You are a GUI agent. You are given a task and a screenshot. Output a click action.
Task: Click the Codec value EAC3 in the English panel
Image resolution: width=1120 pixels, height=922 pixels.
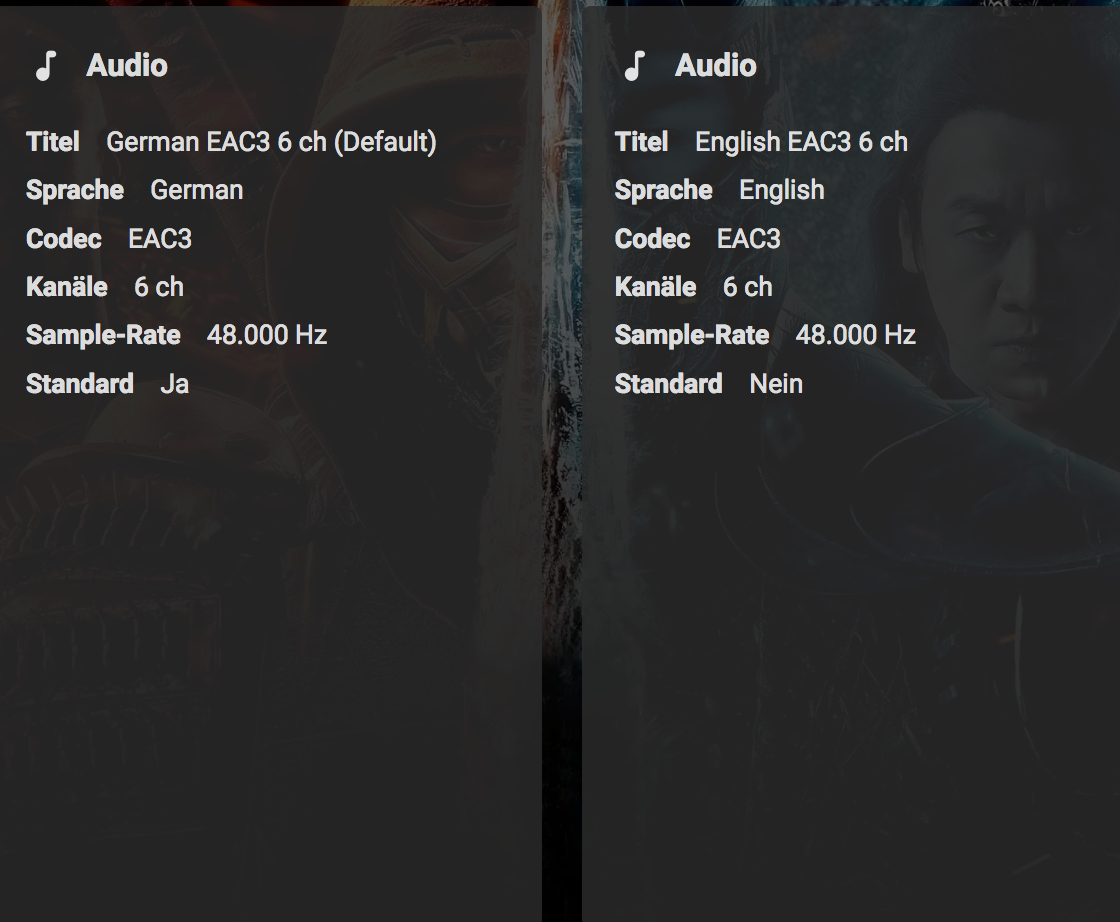click(x=748, y=239)
